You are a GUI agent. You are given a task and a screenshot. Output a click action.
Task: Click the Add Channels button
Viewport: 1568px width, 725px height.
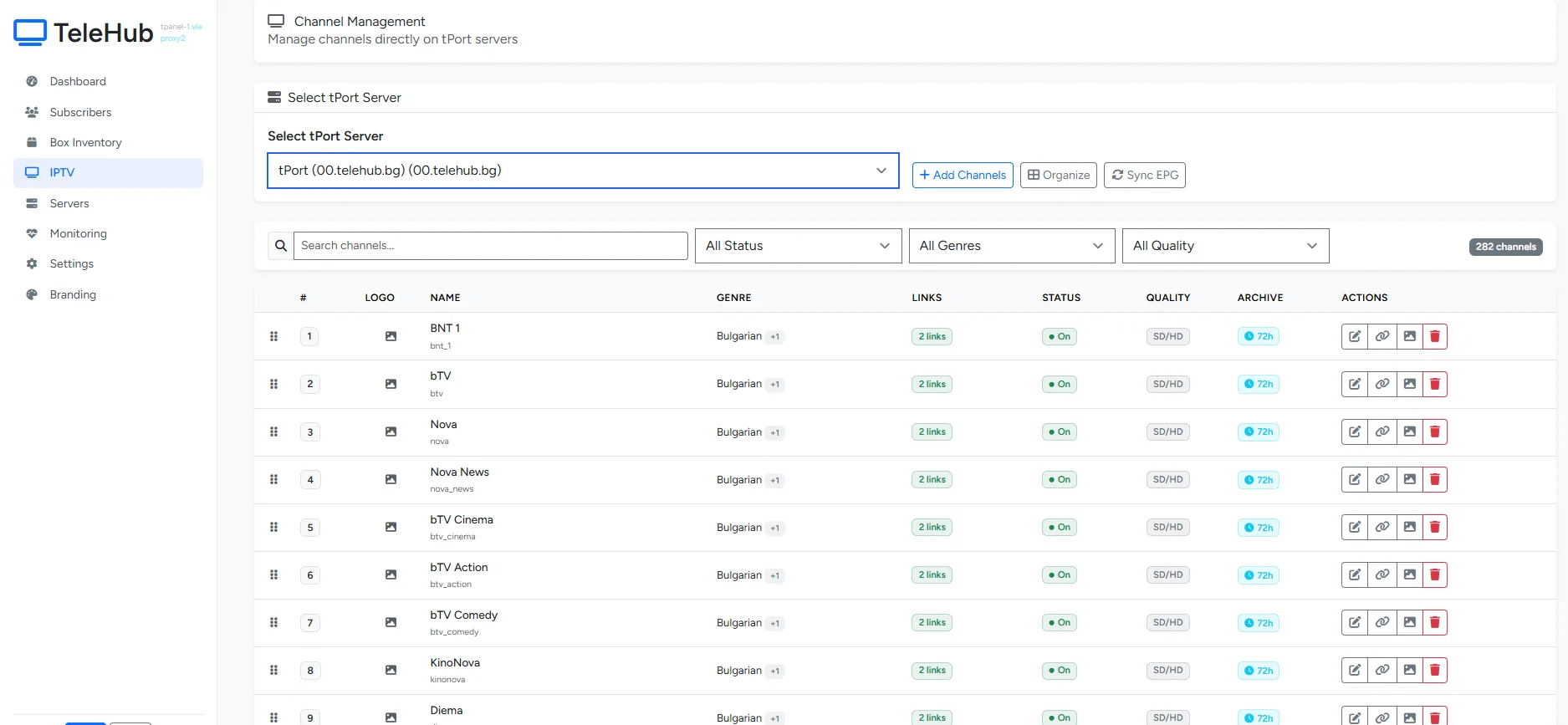tap(963, 175)
